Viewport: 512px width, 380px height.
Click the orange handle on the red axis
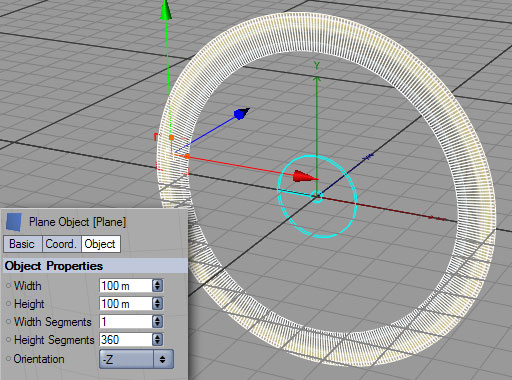click(187, 156)
